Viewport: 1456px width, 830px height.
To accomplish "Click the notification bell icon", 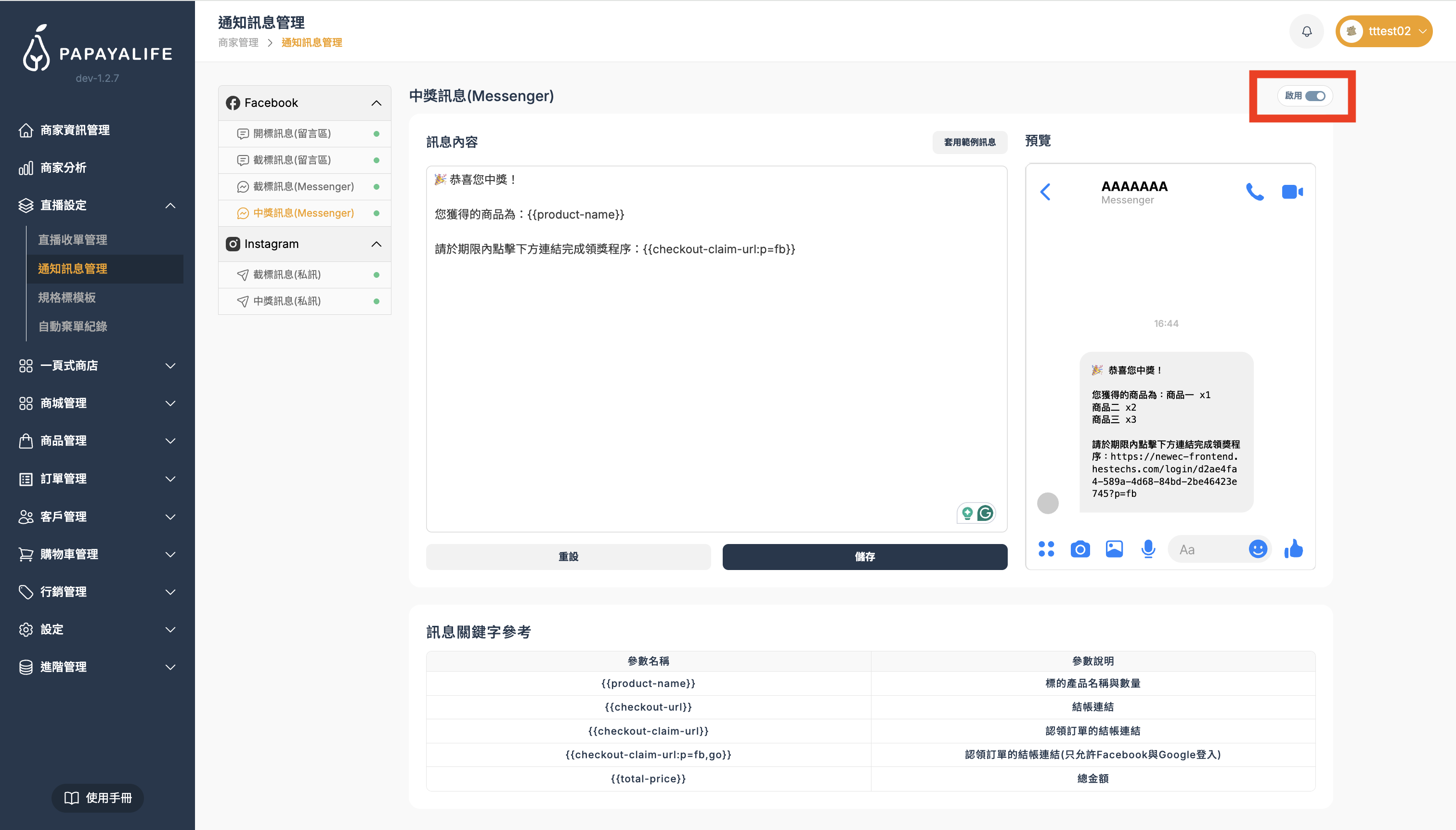I will pyautogui.click(x=1306, y=31).
